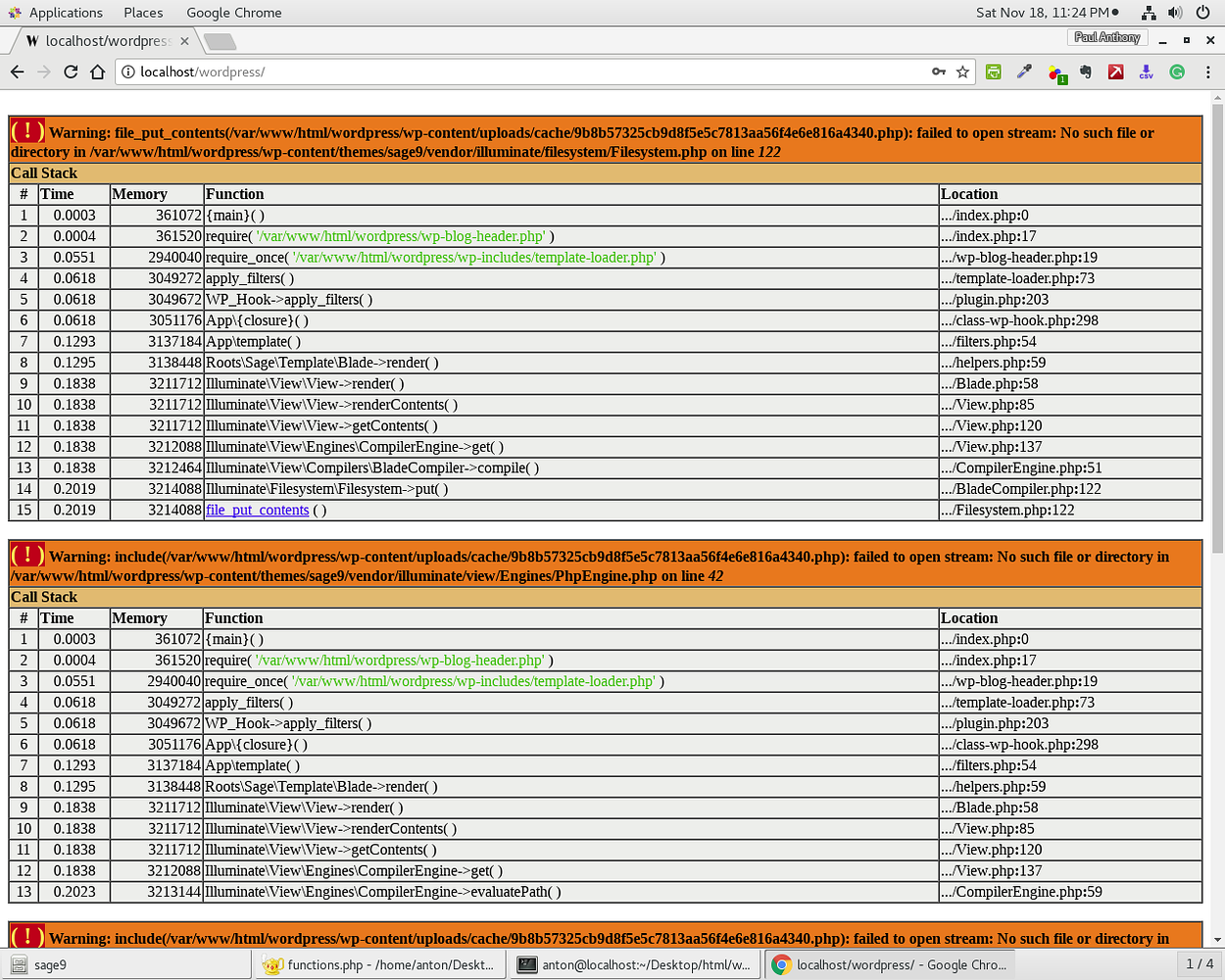The height and width of the screenshot is (980, 1225).
Task: Switch to the functions.php editor window
Action: point(381,964)
